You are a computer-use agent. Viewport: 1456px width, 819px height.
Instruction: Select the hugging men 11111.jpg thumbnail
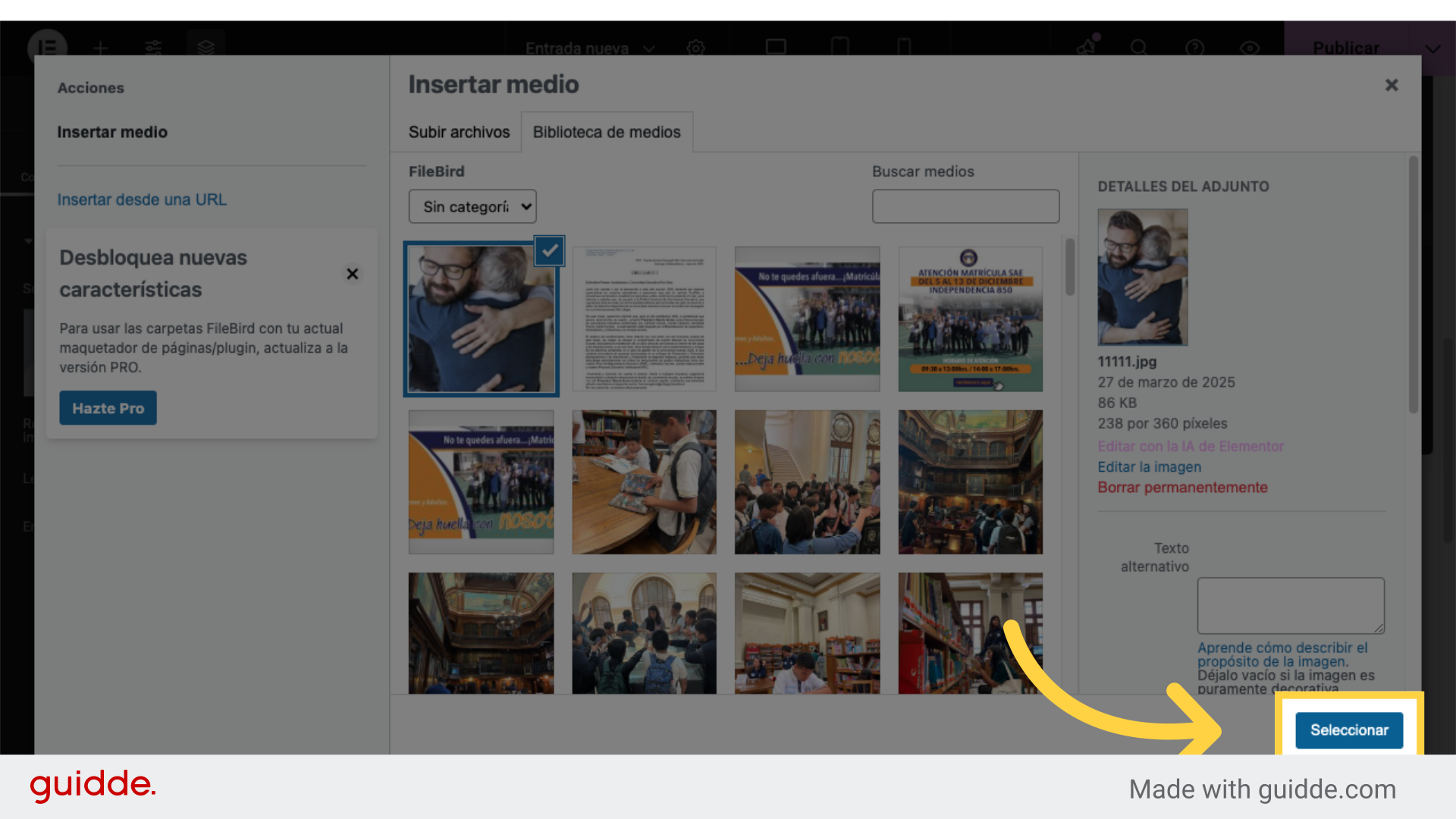point(481,318)
